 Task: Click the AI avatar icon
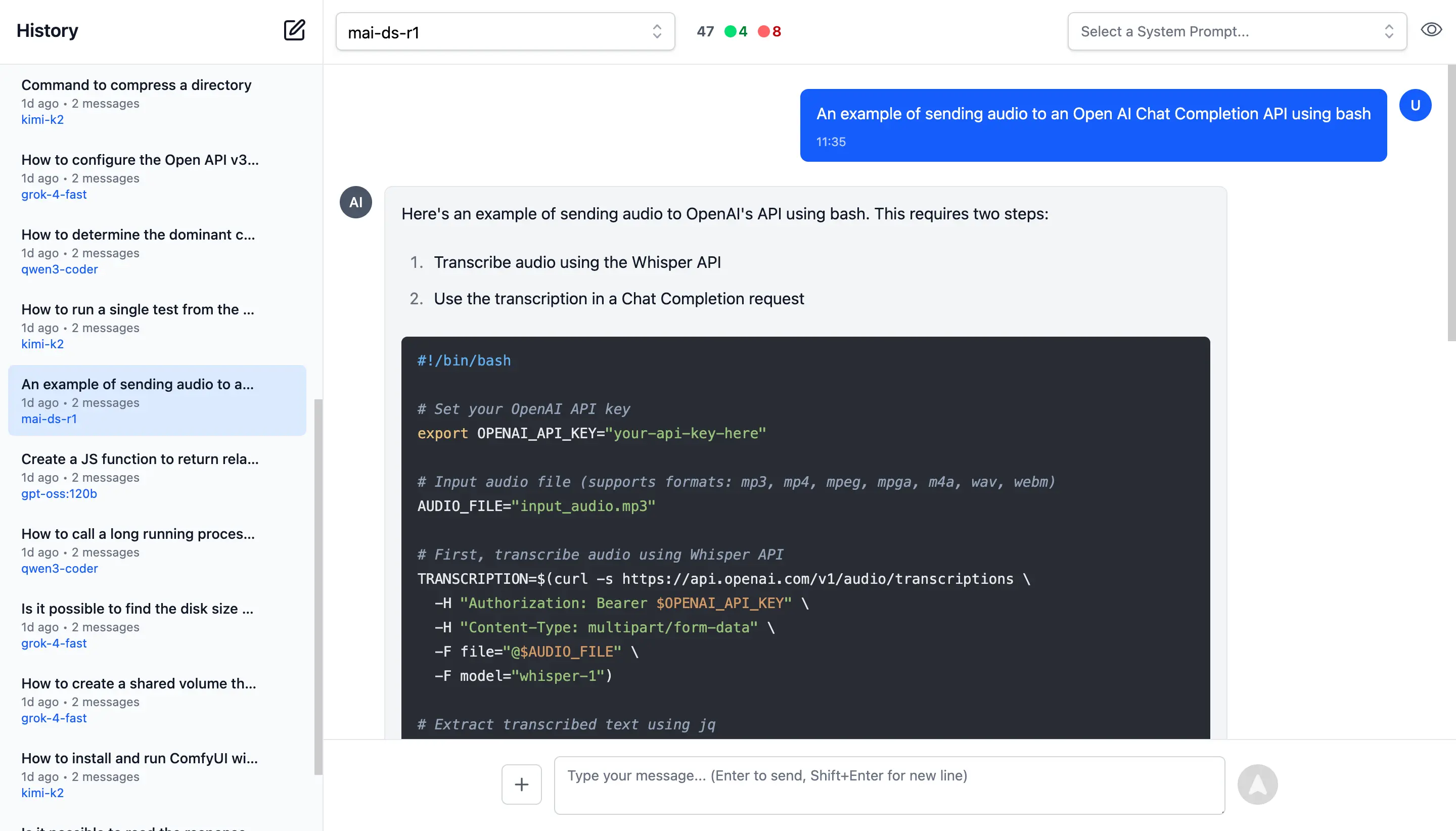[x=355, y=202]
